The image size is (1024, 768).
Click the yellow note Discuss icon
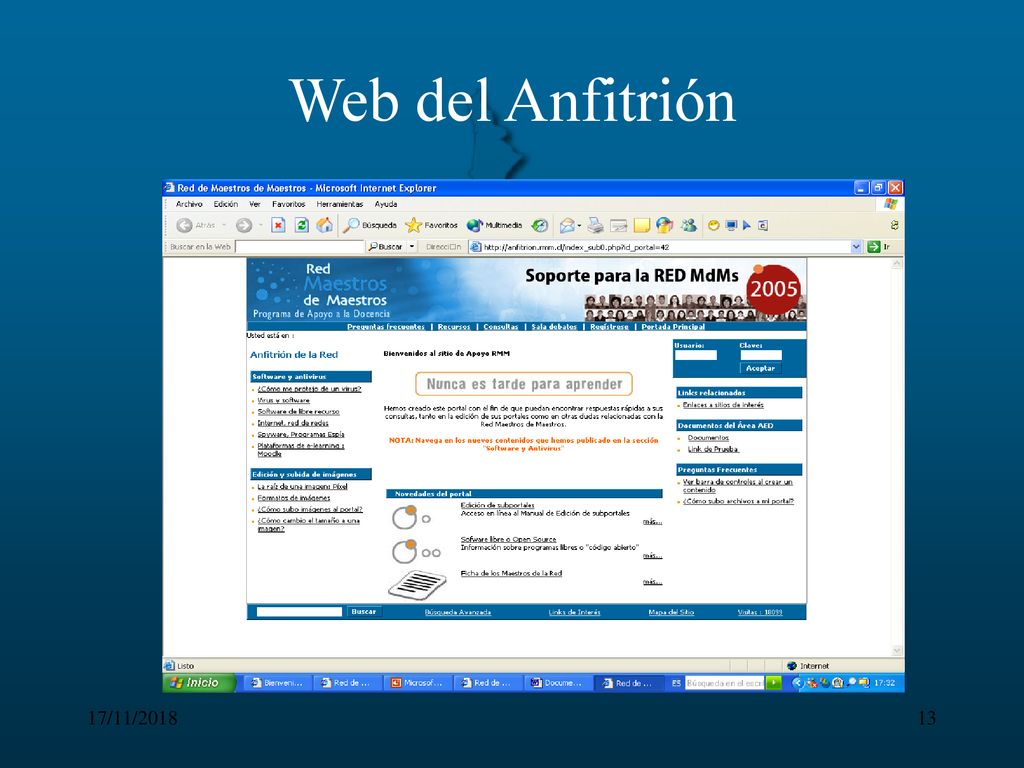tap(642, 225)
